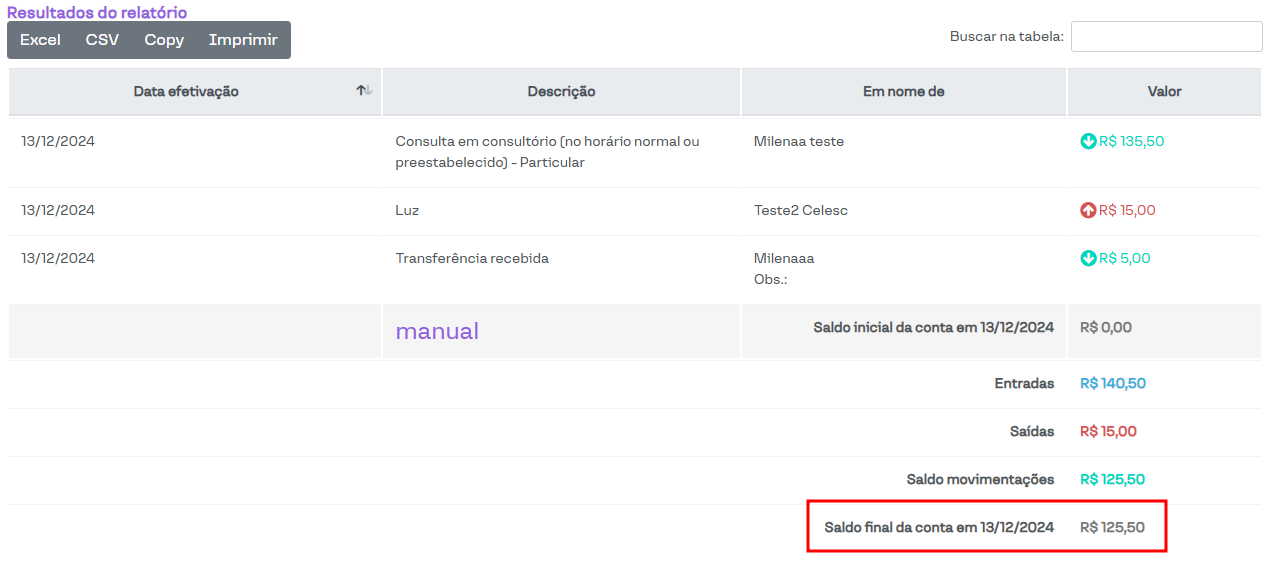1273x572 pixels.
Task: Click the green down-arrow icon beside R$ 5,00
Action: tap(1088, 259)
